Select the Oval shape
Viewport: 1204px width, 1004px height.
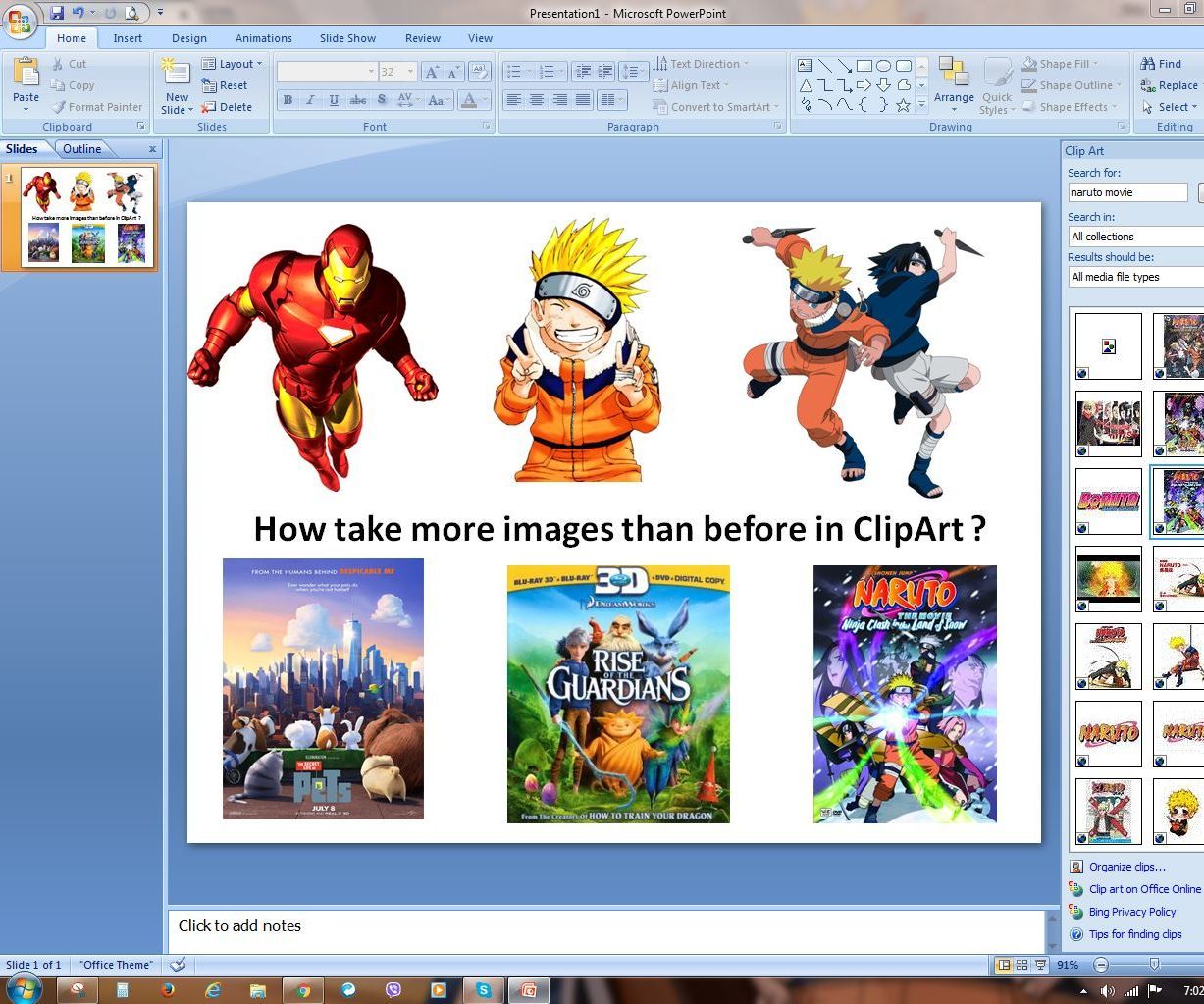(883, 66)
